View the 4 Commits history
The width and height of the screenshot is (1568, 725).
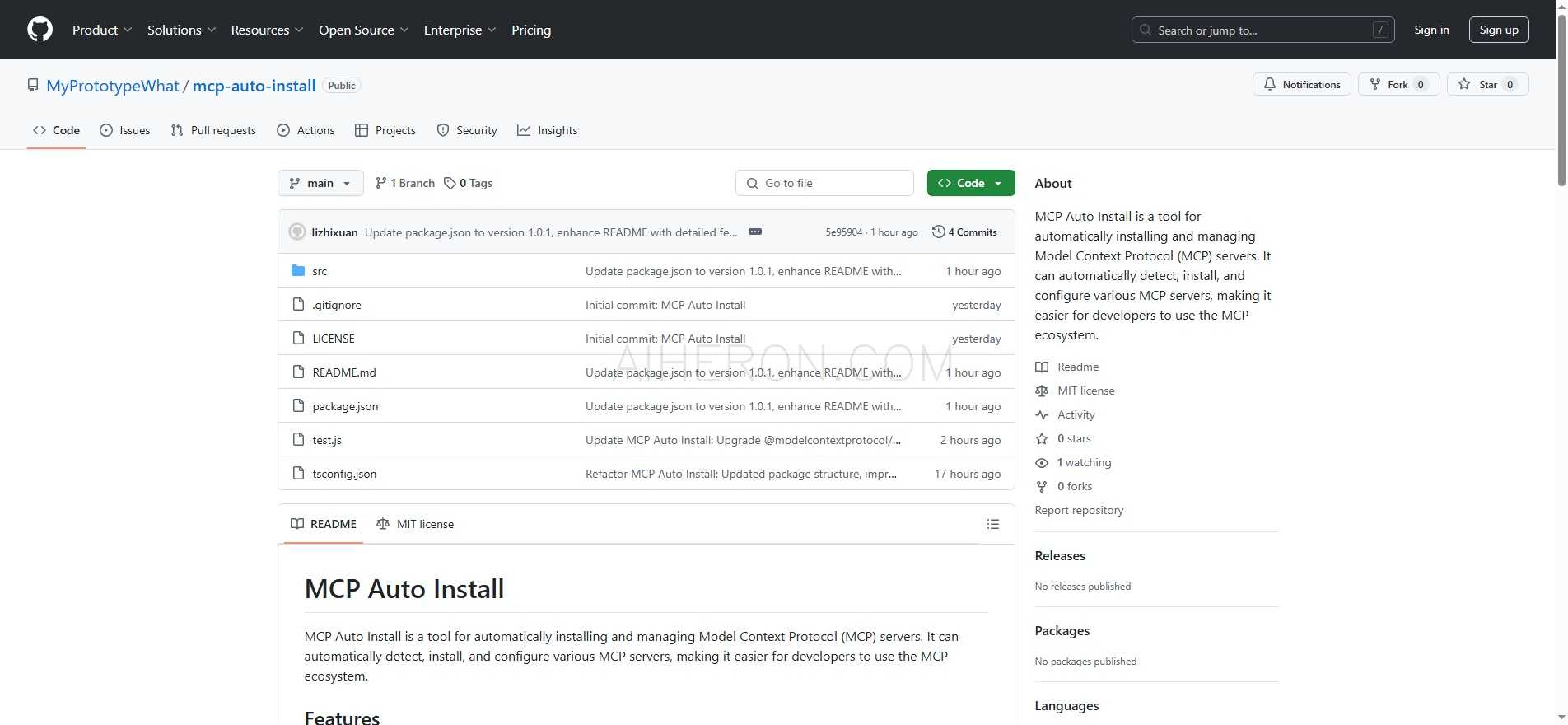(x=964, y=232)
